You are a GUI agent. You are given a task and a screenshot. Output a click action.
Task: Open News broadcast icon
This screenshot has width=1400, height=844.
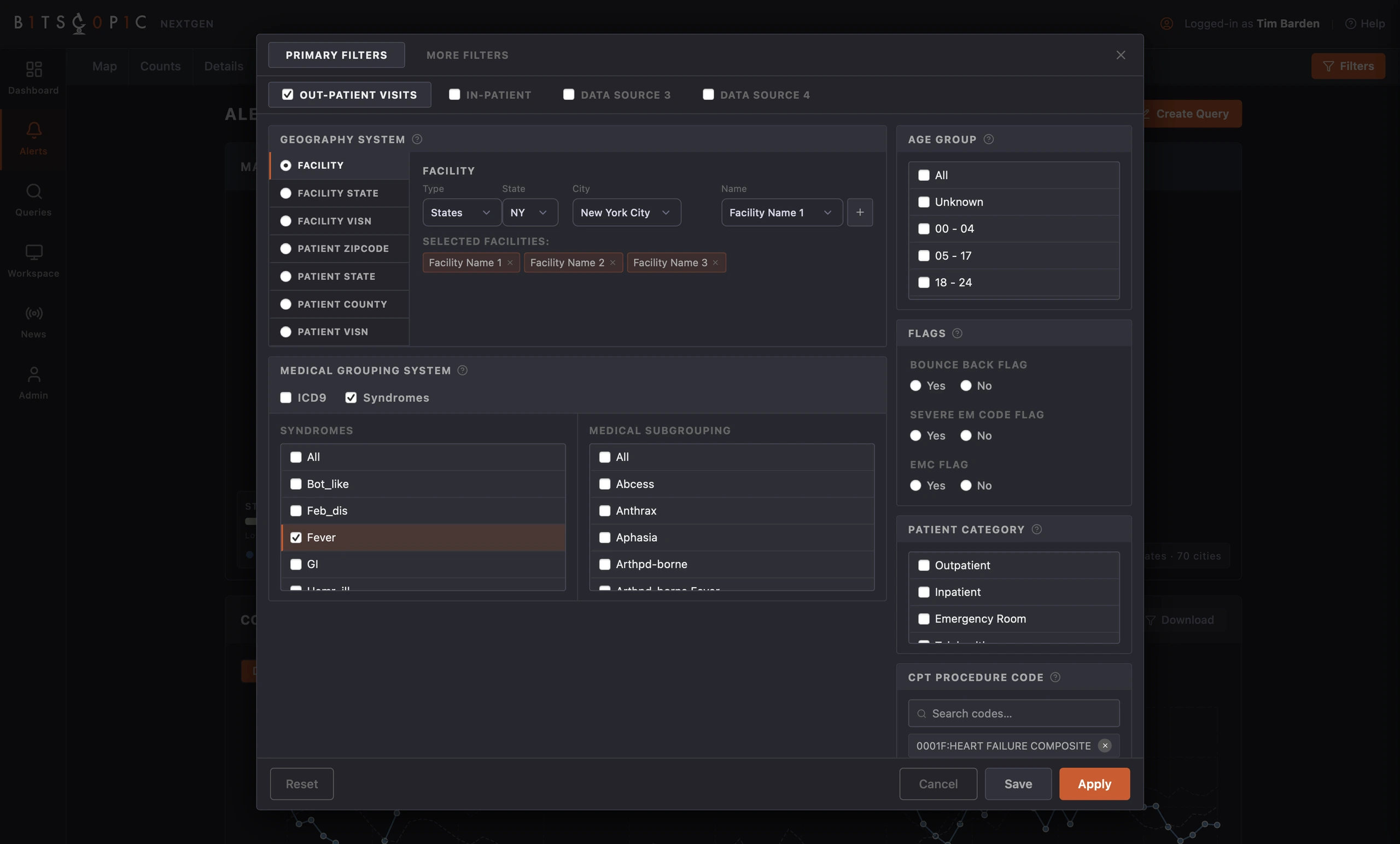pyautogui.click(x=33, y=313)
